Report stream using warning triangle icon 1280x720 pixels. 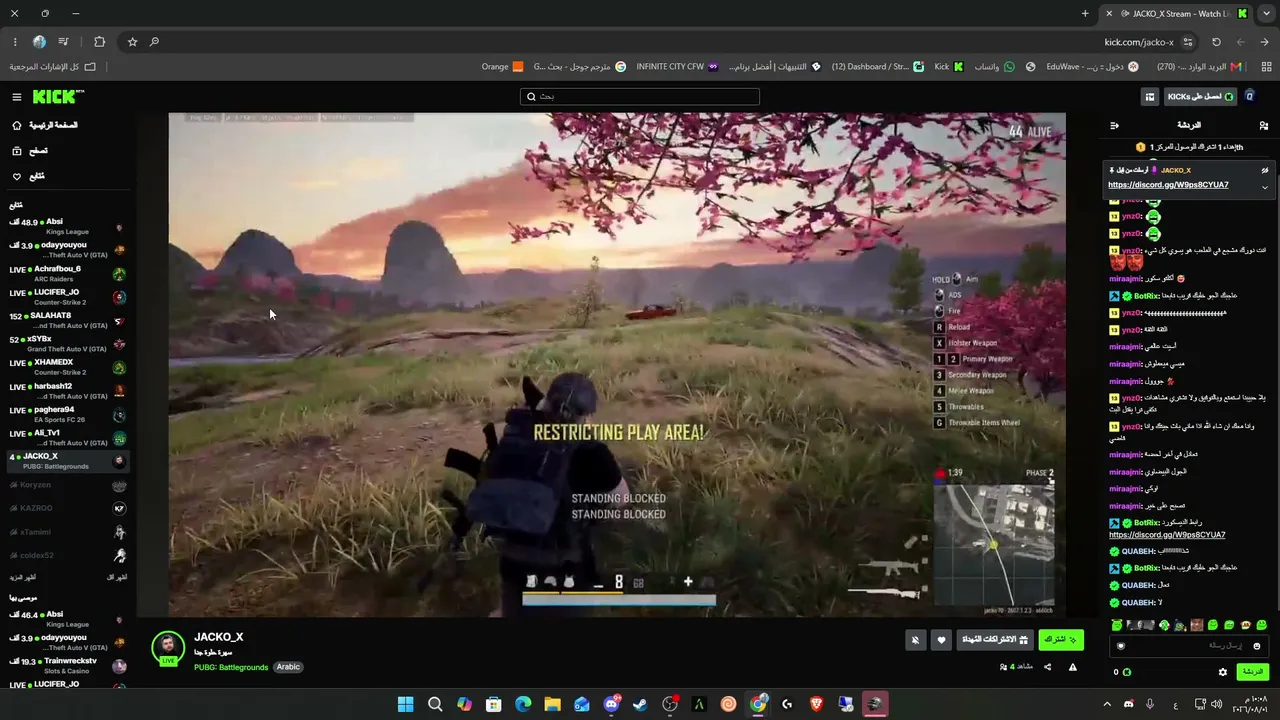coord(1073,667)
